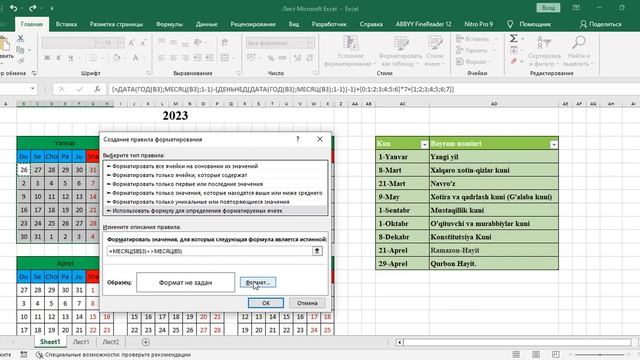Click percent style icon in Число group
This screenshot has width=640, height=360.
coord(271,58)
